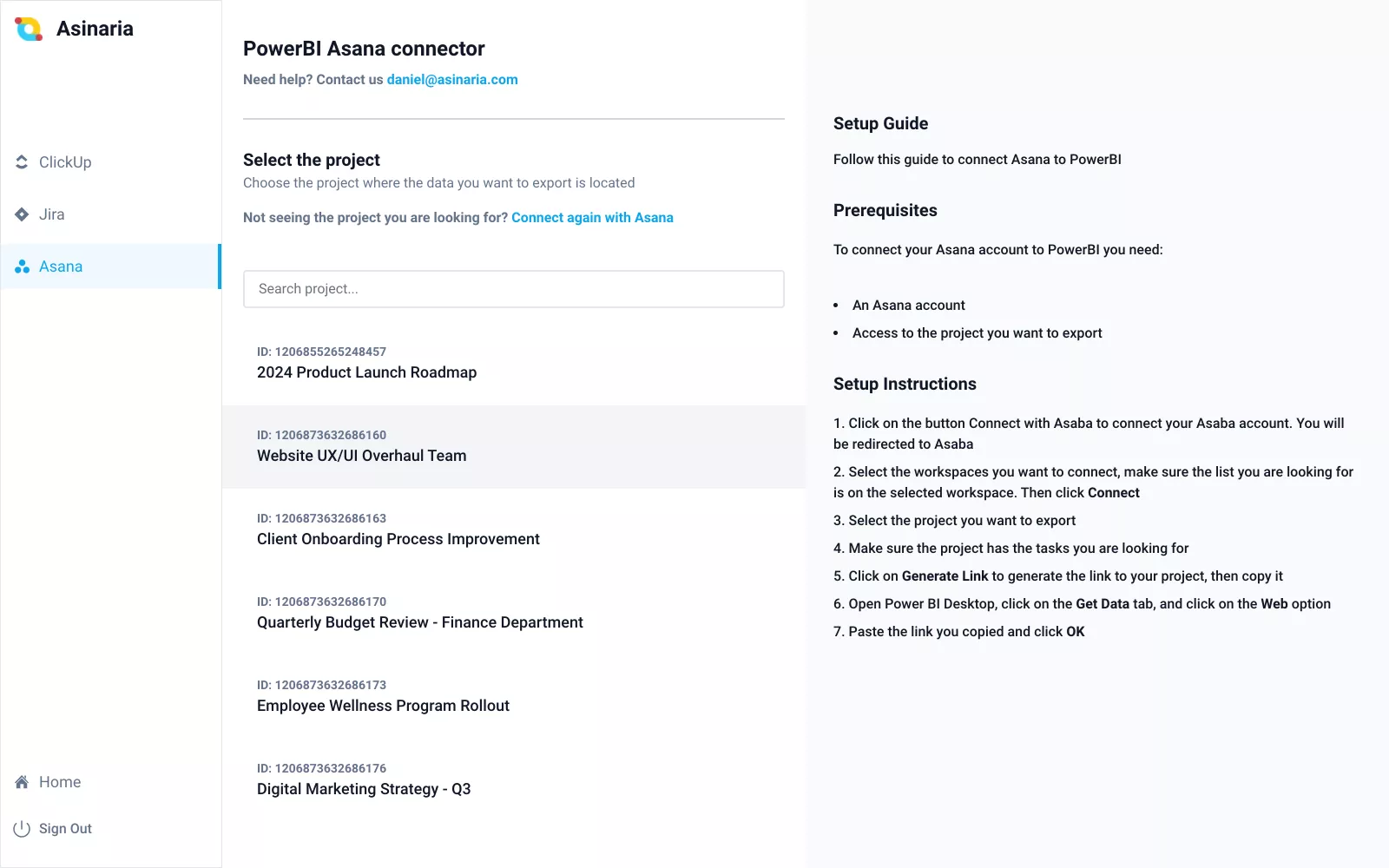1389x868 pixels.
Task: Click the Asinaria logo icon
Action: click(x=29, y=29)
